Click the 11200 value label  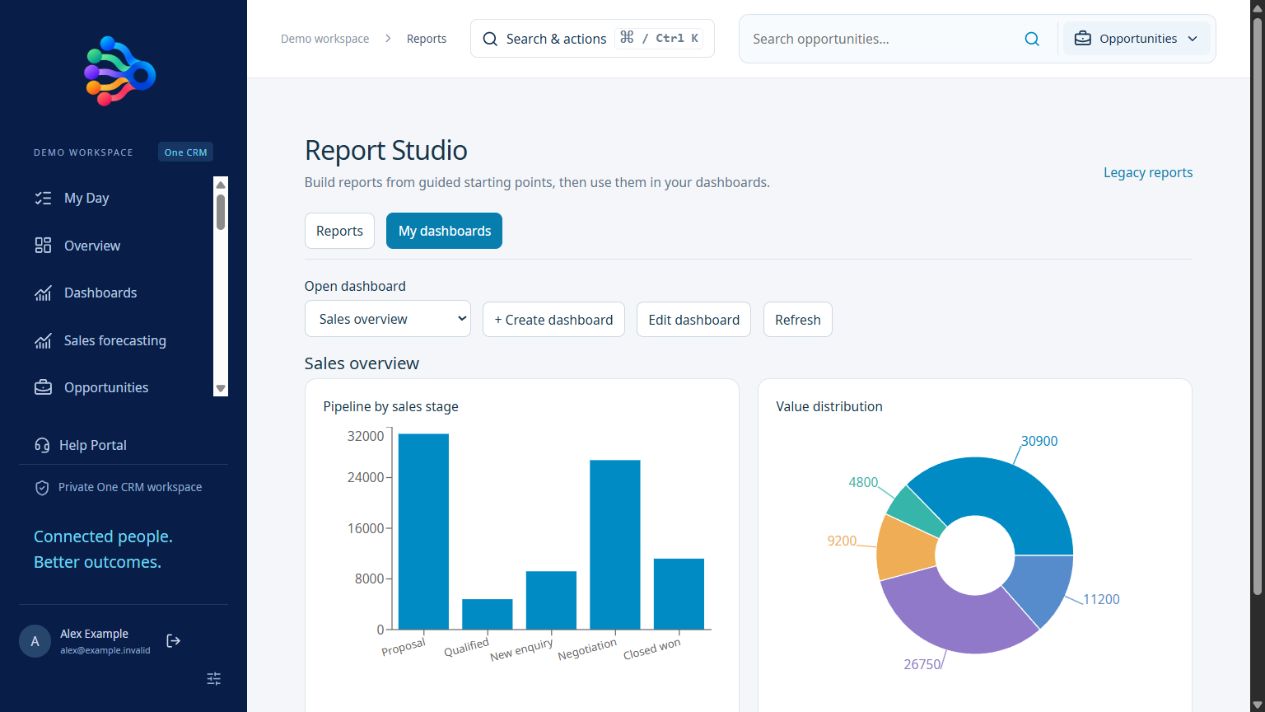click(1101, 599)
